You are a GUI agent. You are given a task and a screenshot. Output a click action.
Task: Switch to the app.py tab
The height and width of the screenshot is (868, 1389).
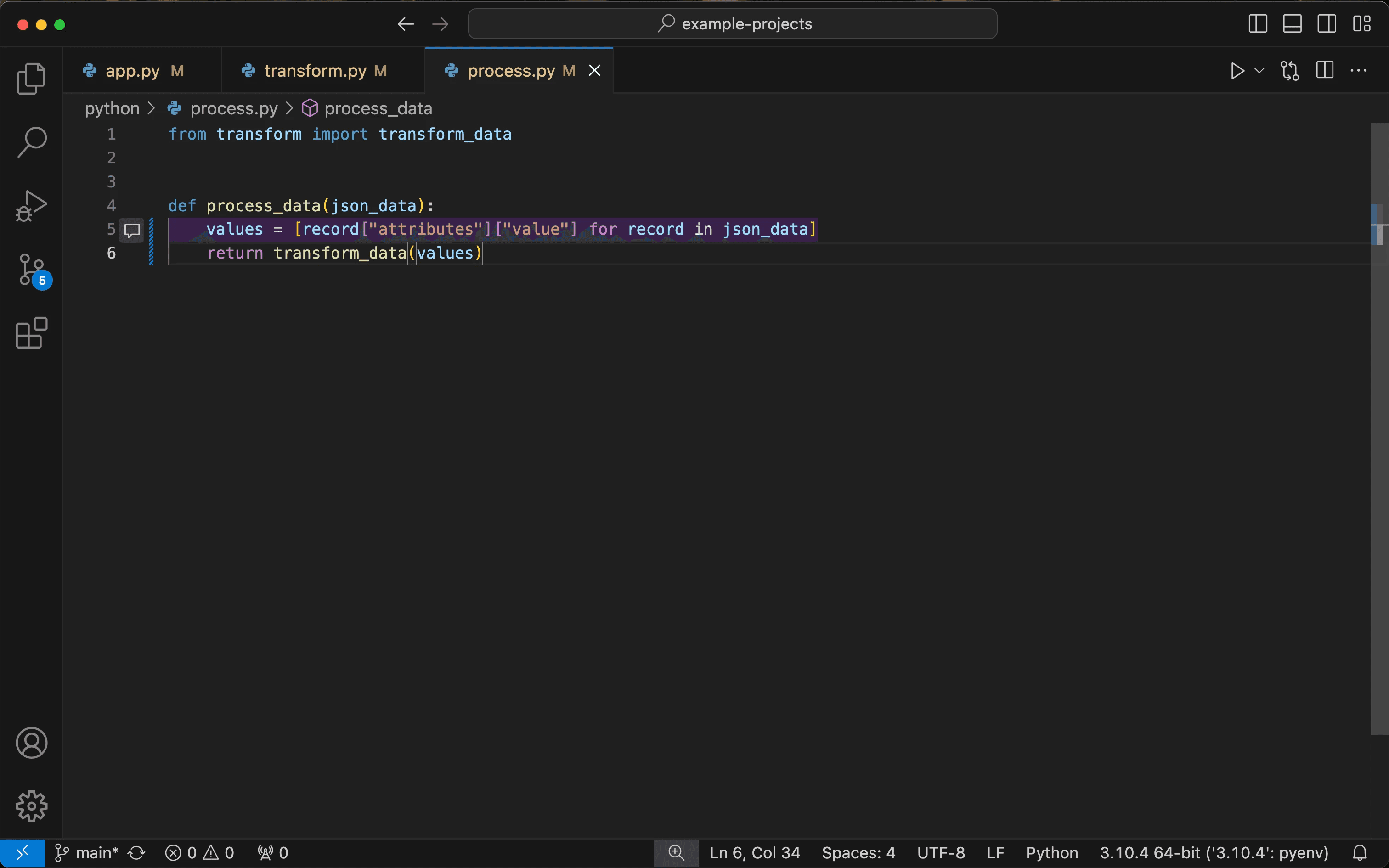(x=133, y=71)
